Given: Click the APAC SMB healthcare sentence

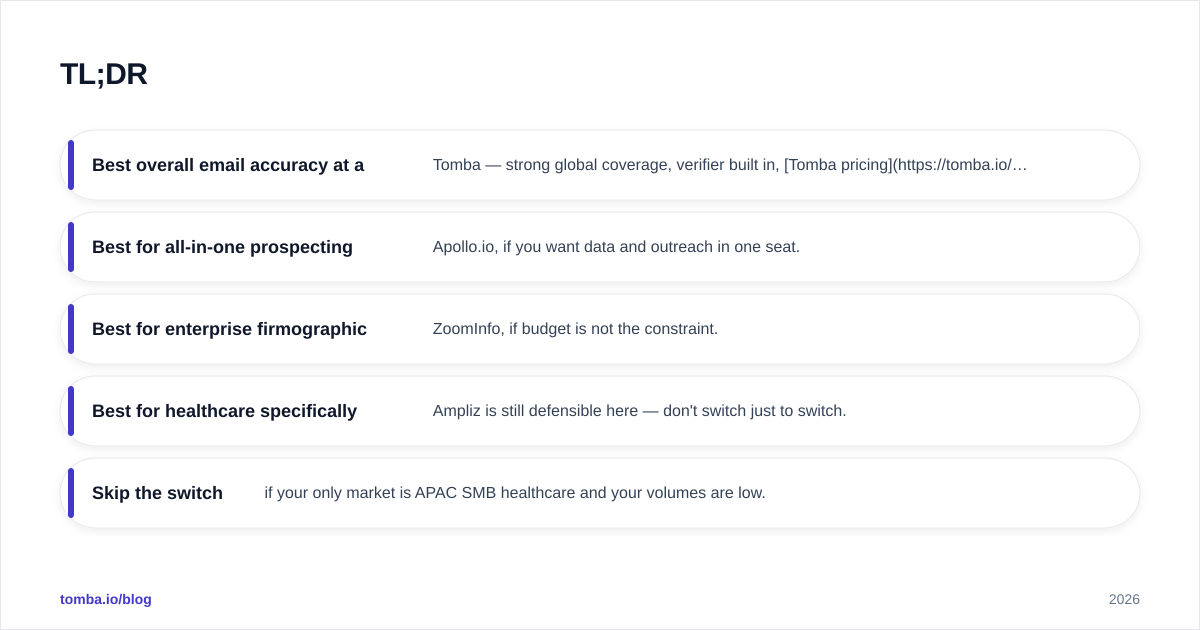Looking at the screenshot, I should 515,493.
